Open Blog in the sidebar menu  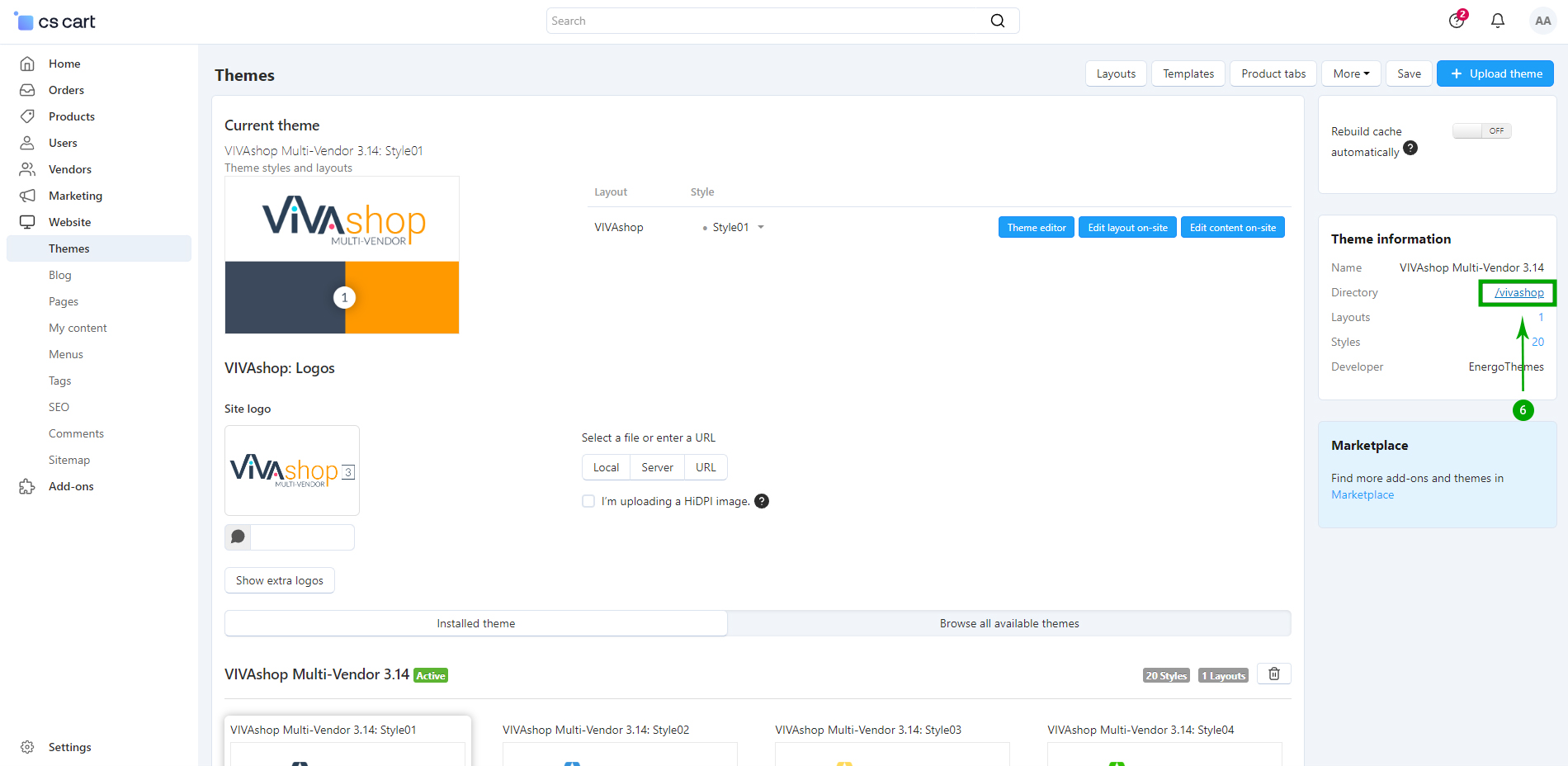click(x=60, y=275)
